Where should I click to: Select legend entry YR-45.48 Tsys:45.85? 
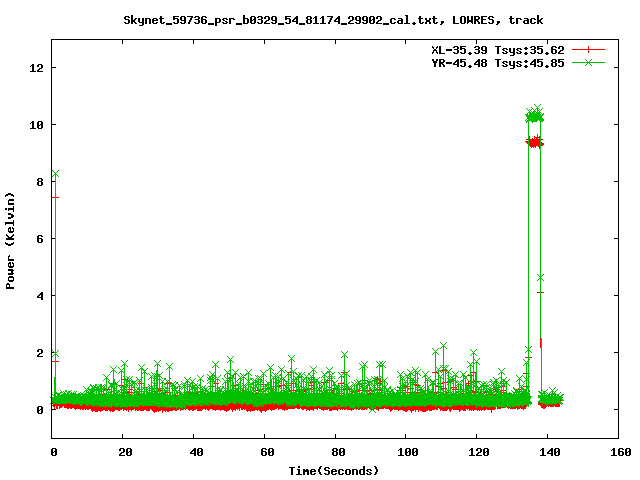[498, 63]
